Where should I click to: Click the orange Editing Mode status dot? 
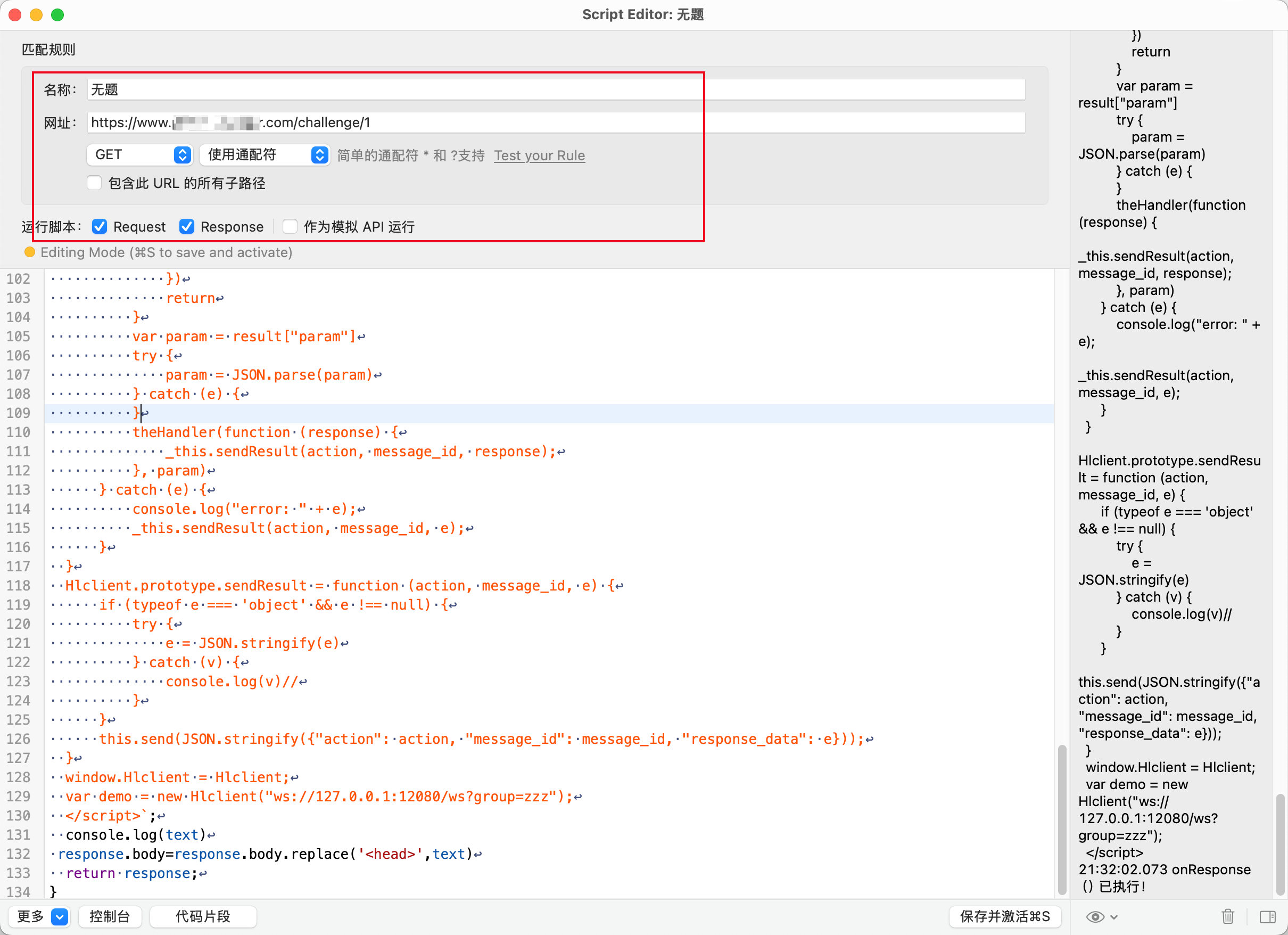(x=29, y=252)
